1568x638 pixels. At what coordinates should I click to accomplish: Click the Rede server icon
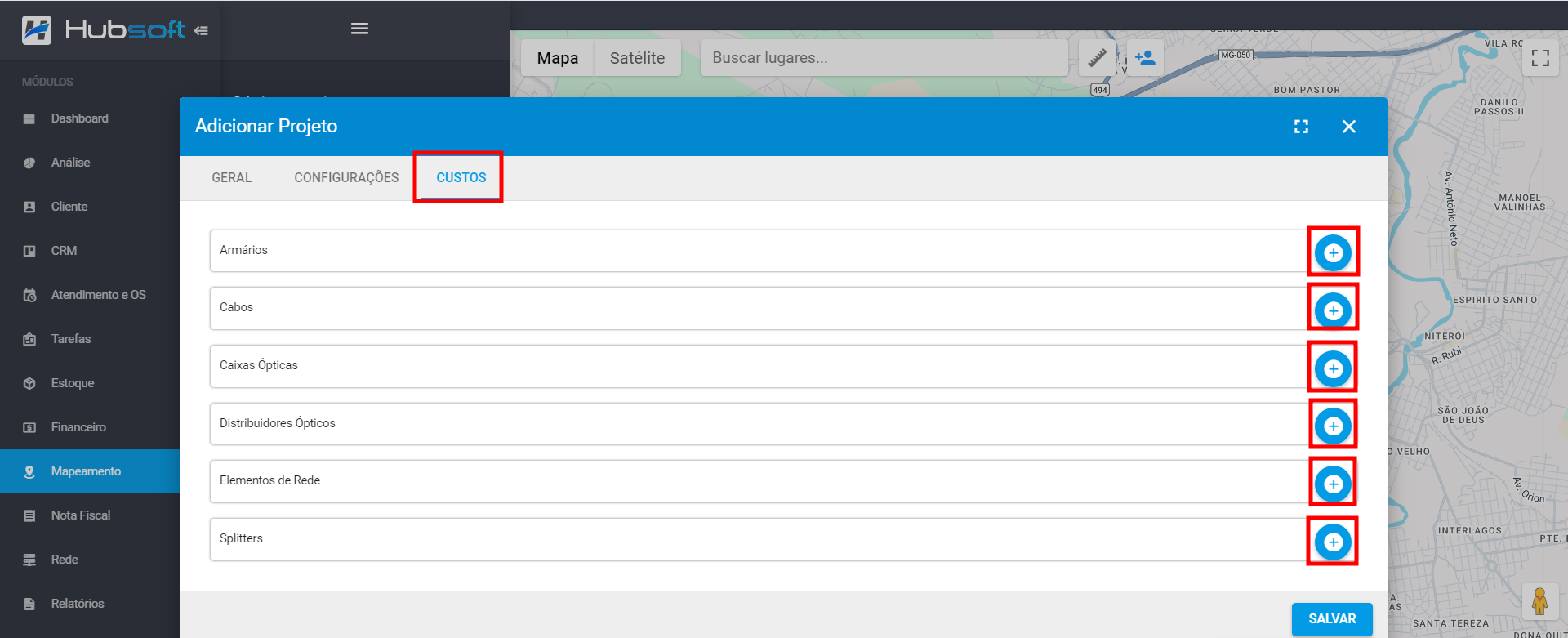pyautogui.click(x=29, y=560)
